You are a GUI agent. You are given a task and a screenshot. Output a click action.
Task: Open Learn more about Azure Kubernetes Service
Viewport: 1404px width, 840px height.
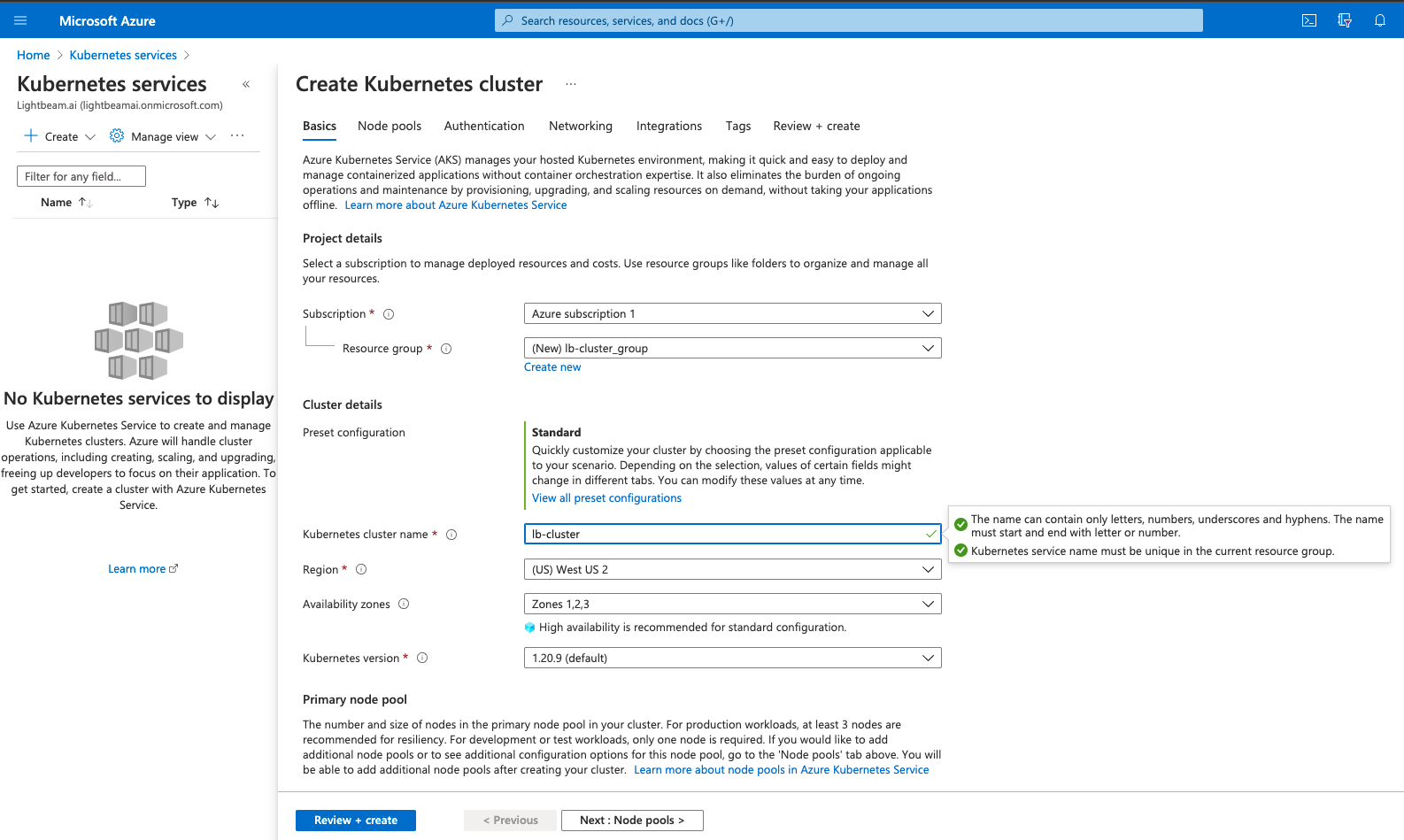456,205
